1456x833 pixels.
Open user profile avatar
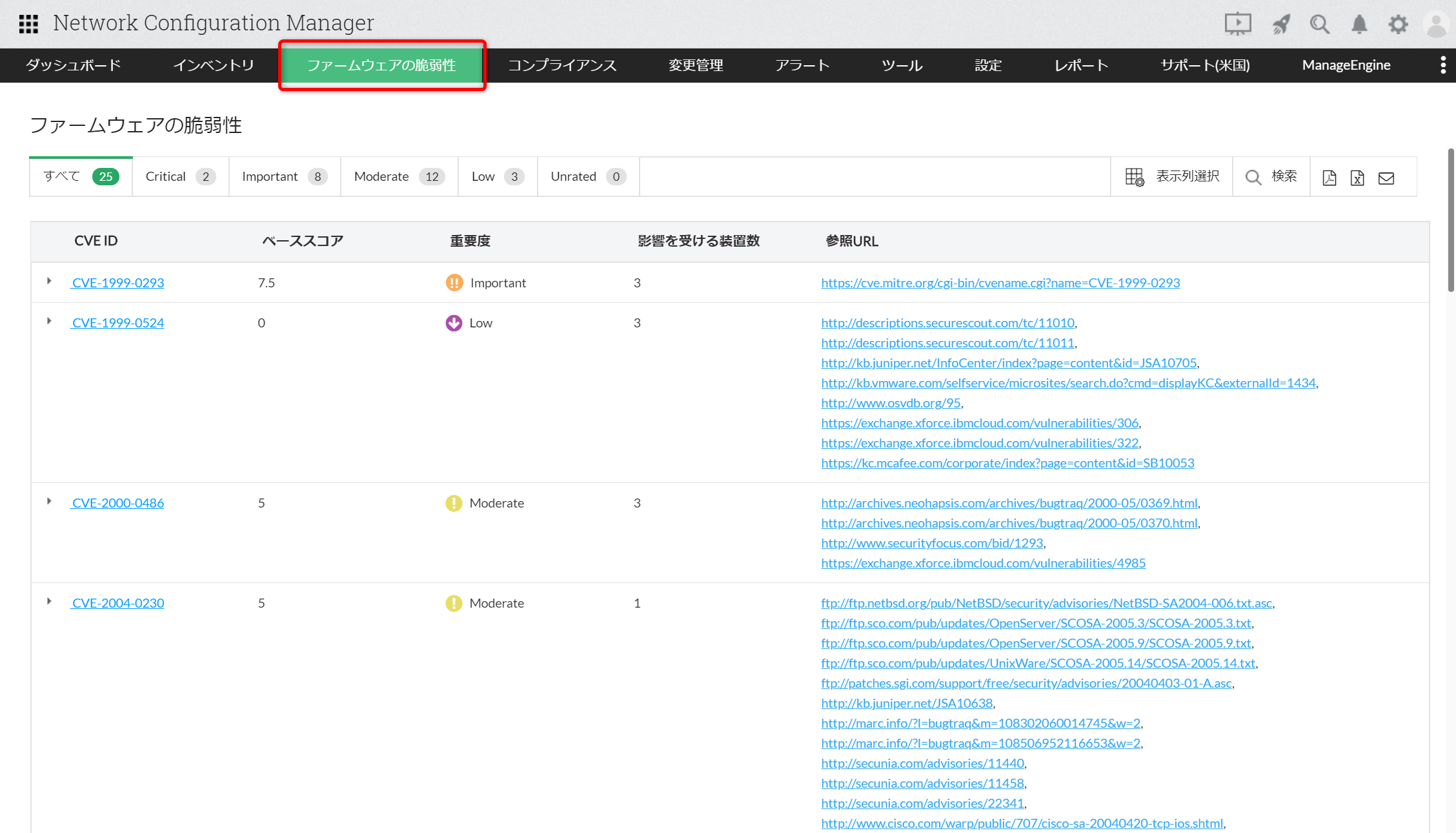tap(1437, 25)
